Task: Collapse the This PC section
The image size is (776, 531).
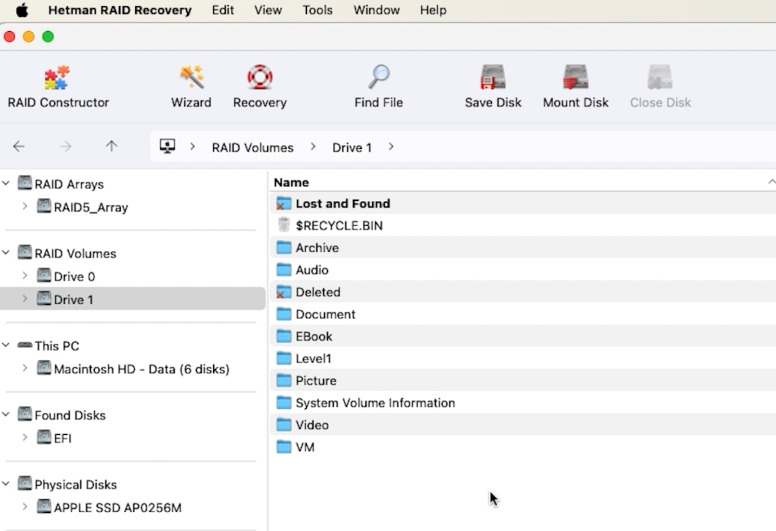Action: 6,345
